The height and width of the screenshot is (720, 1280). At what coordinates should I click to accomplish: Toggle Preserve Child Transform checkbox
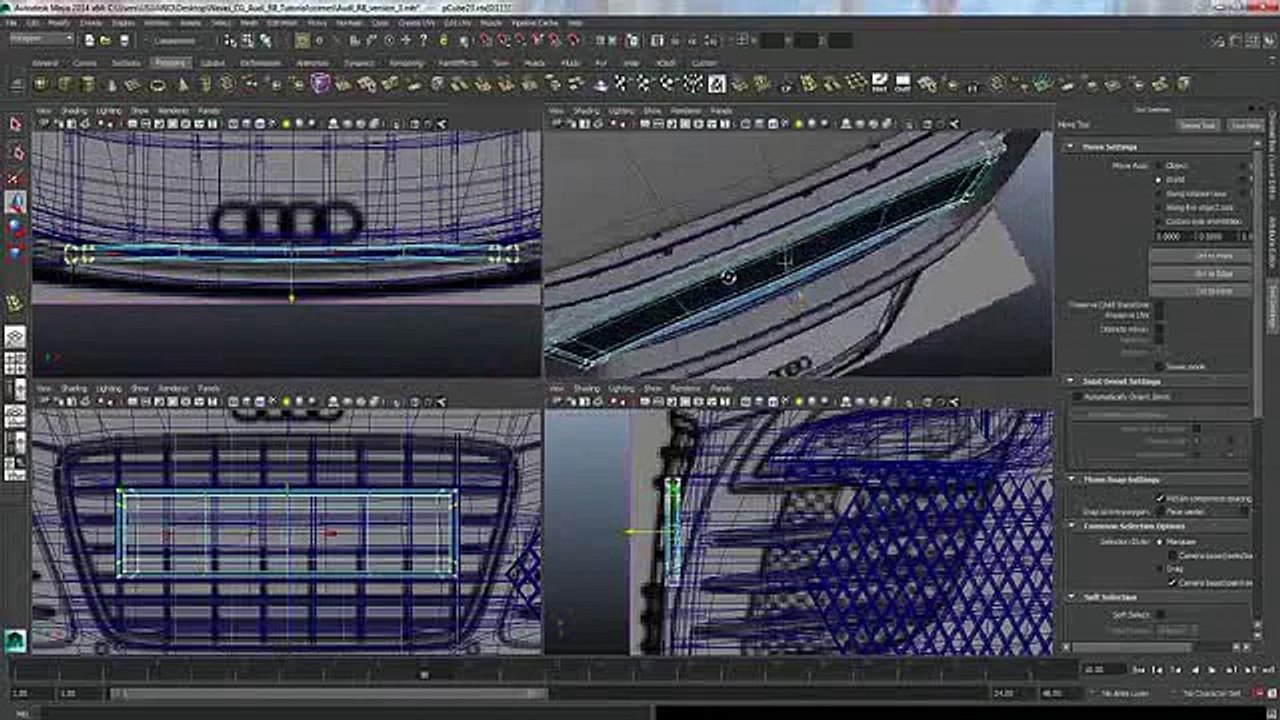[x=1160, y=305]
